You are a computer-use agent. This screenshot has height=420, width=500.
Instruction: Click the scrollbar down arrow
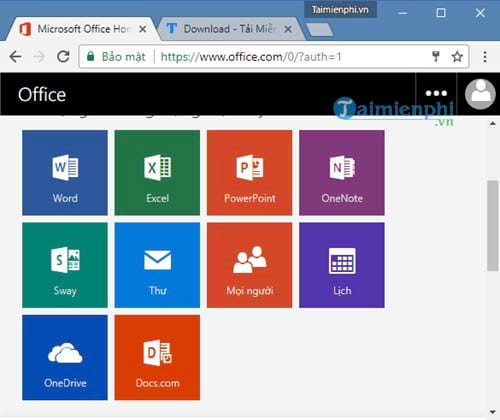coord(493,412)
